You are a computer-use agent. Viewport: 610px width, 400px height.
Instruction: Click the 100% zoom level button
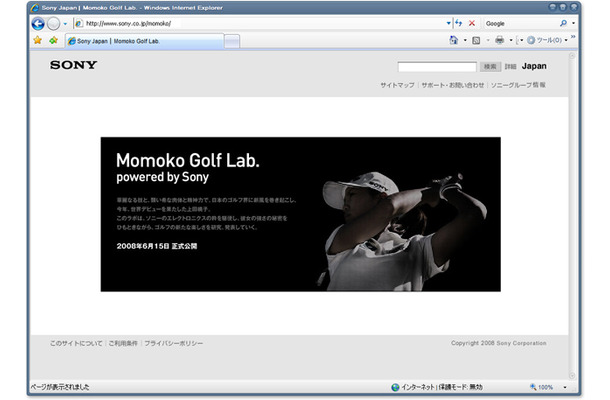[x=542, y=387]
